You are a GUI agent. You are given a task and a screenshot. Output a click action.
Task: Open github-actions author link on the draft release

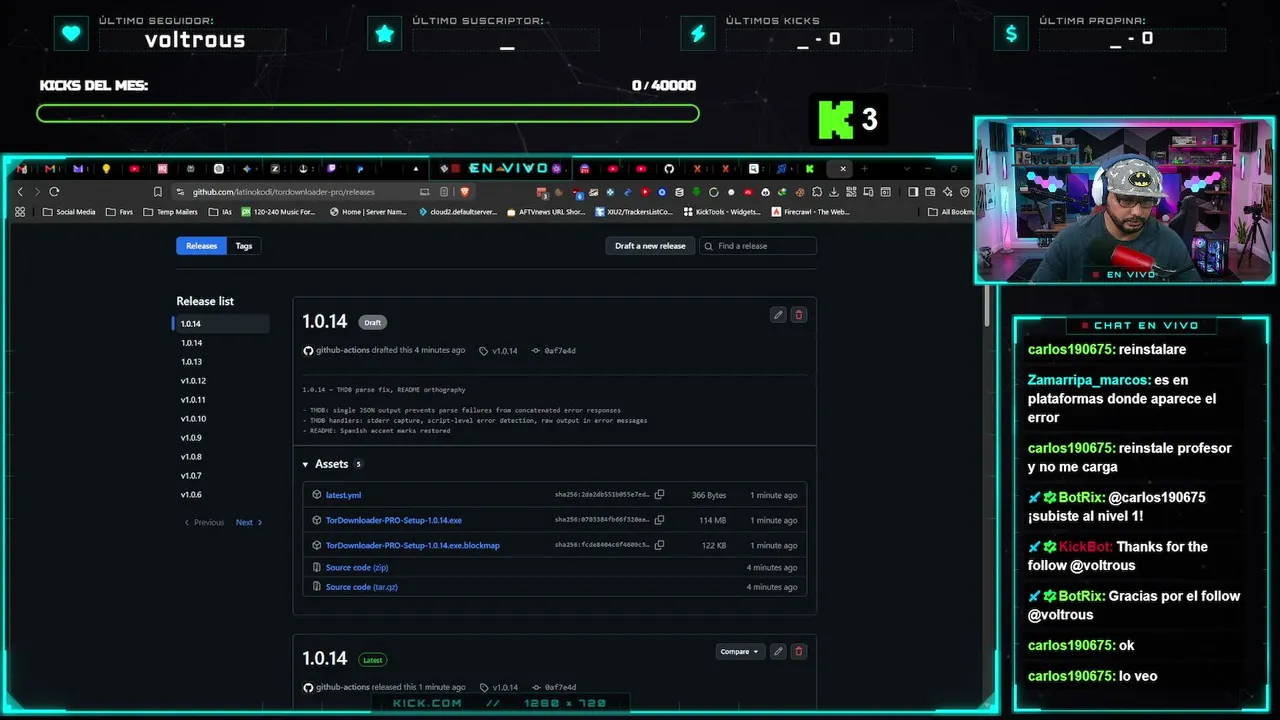click(342, 351)
